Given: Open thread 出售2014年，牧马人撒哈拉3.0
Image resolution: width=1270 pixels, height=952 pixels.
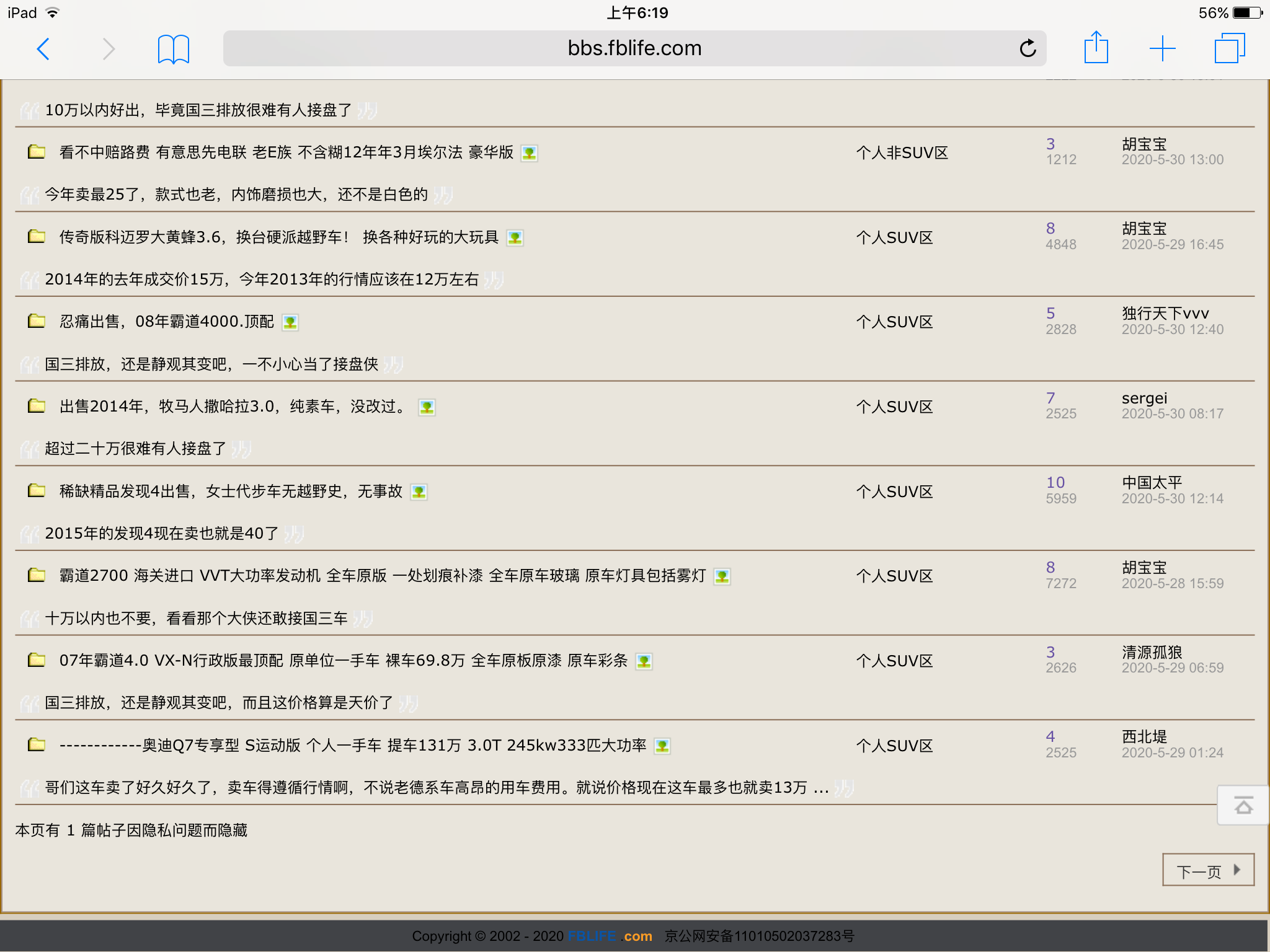Looking at the screenshot, I should (x=233, y=407).
